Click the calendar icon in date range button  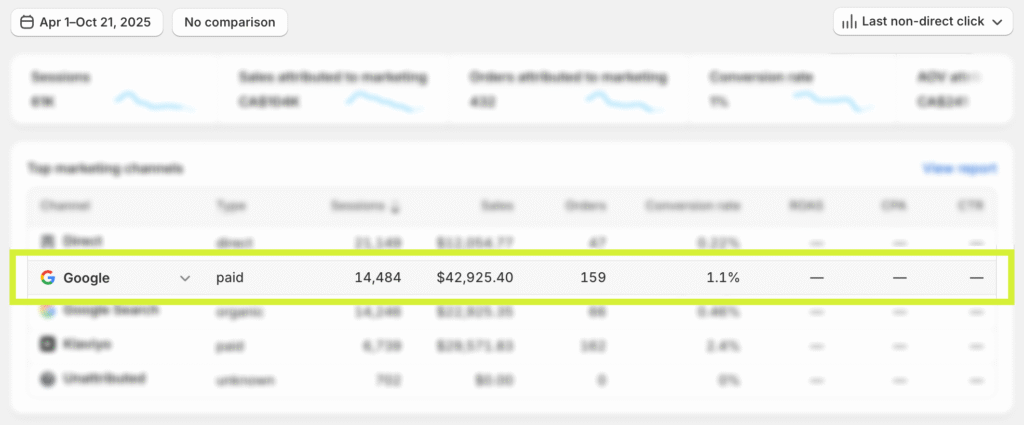pos(27,22)
